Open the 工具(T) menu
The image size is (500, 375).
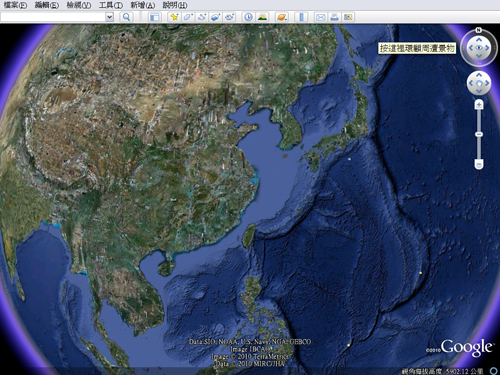(x=111, y=5)
